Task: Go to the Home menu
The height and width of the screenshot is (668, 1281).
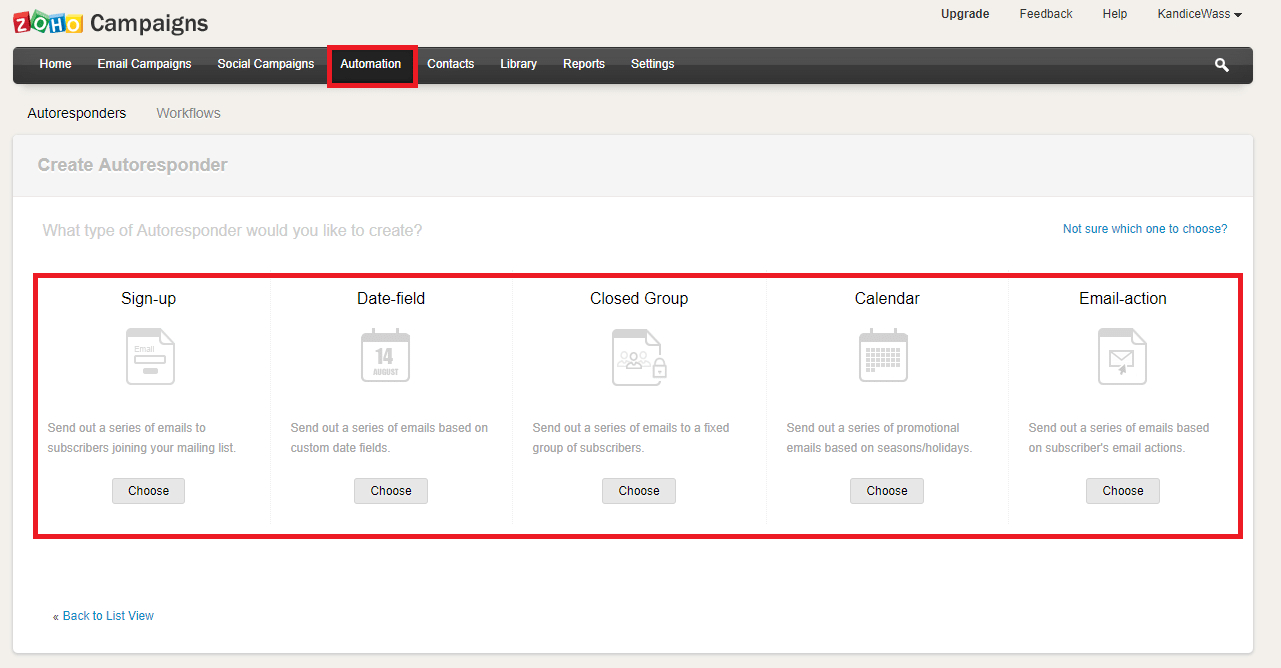Action: click(55, 64)
